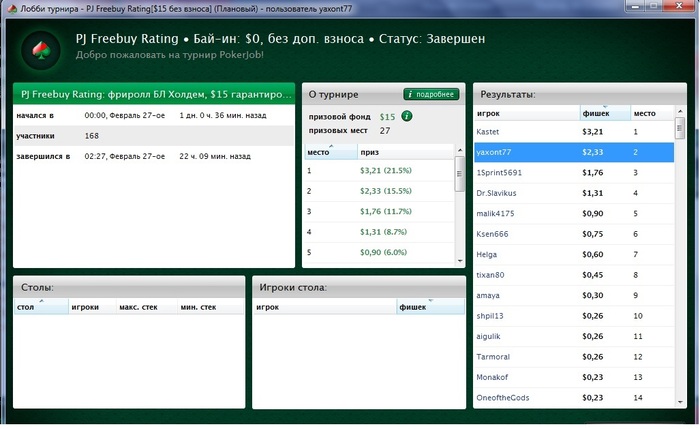
Task: Select the highlighted yaxont77 row
Action: (574, 152)
